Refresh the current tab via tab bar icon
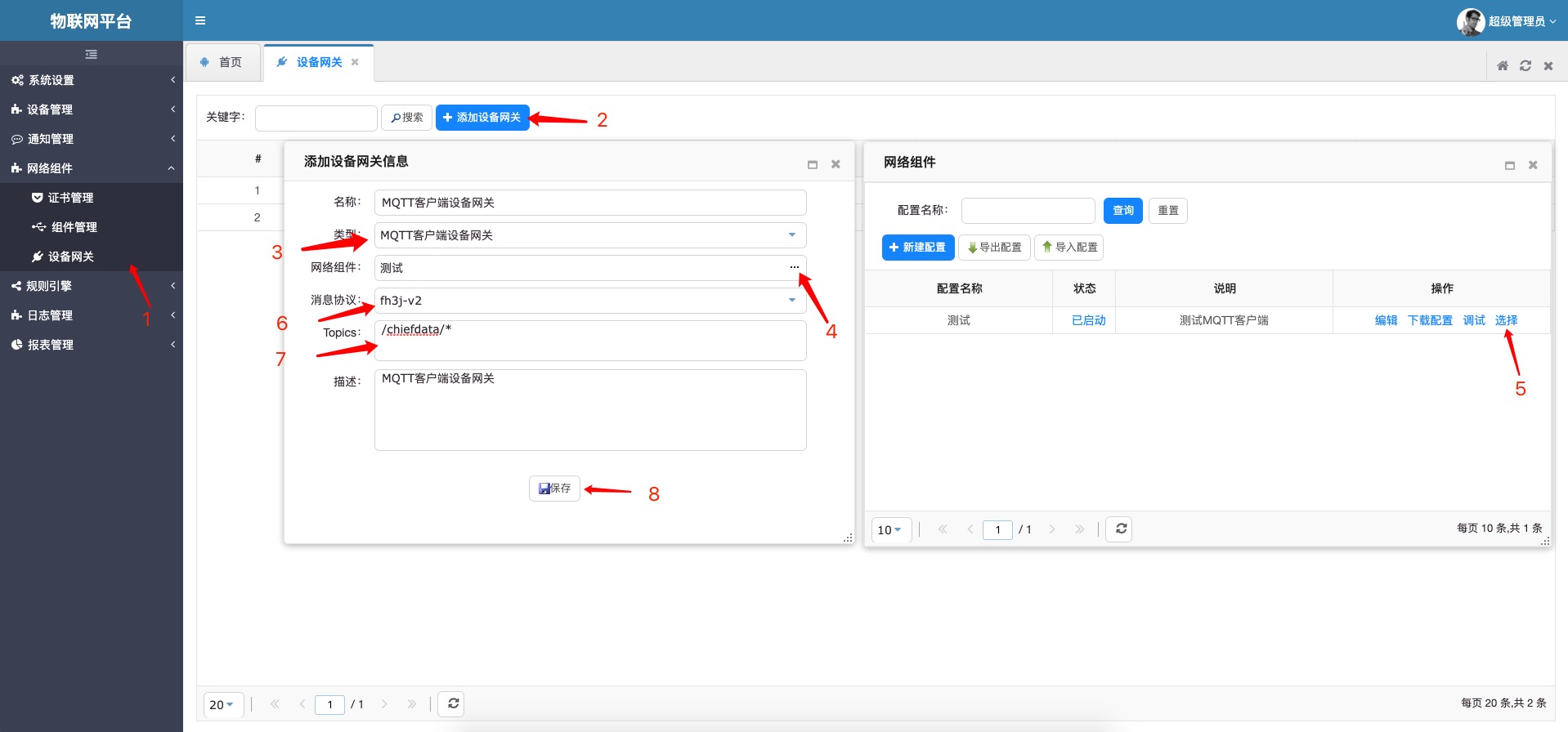The image size is (1568, 732). pyautogui.click(x=1525, y=65)
